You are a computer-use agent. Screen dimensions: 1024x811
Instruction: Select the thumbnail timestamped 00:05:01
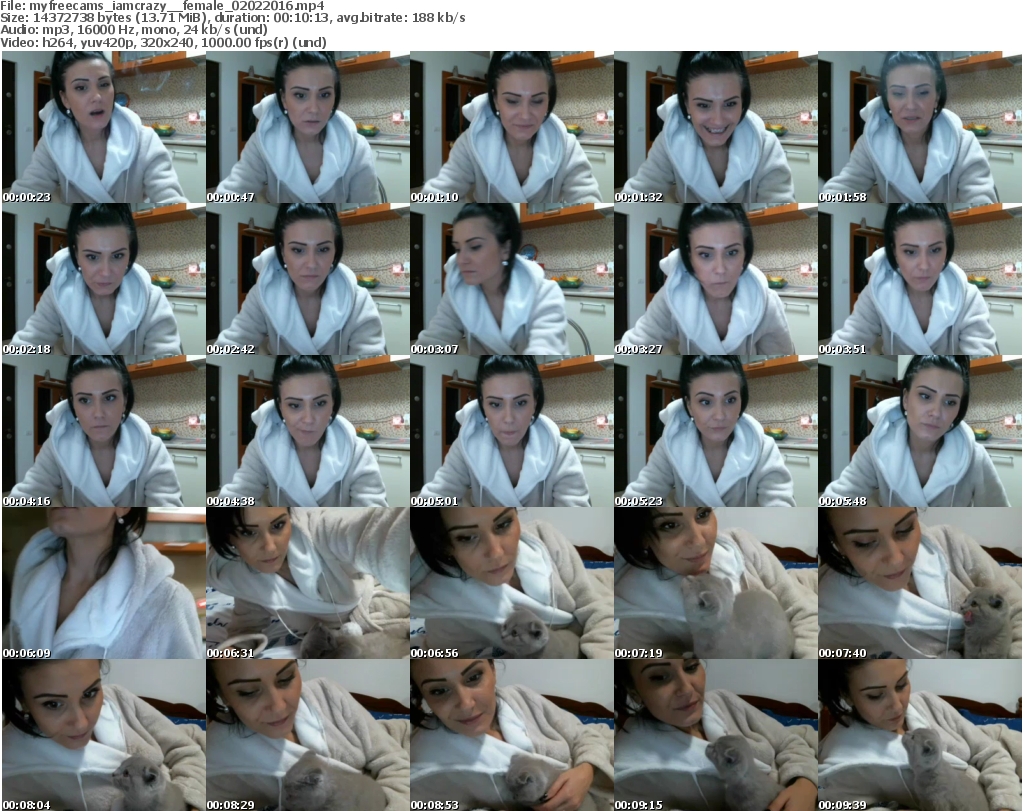512,432
